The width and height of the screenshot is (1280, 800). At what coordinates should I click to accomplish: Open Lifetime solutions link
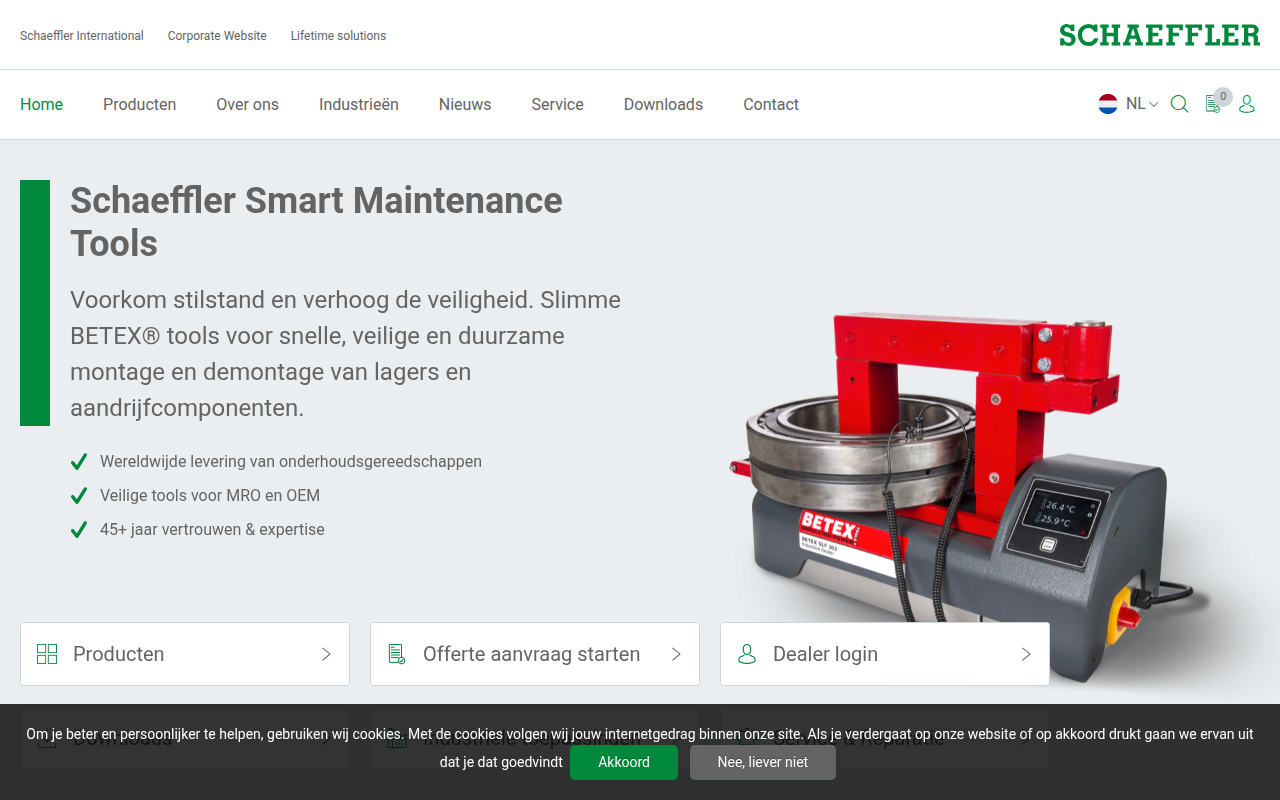(x=338, y=35)
